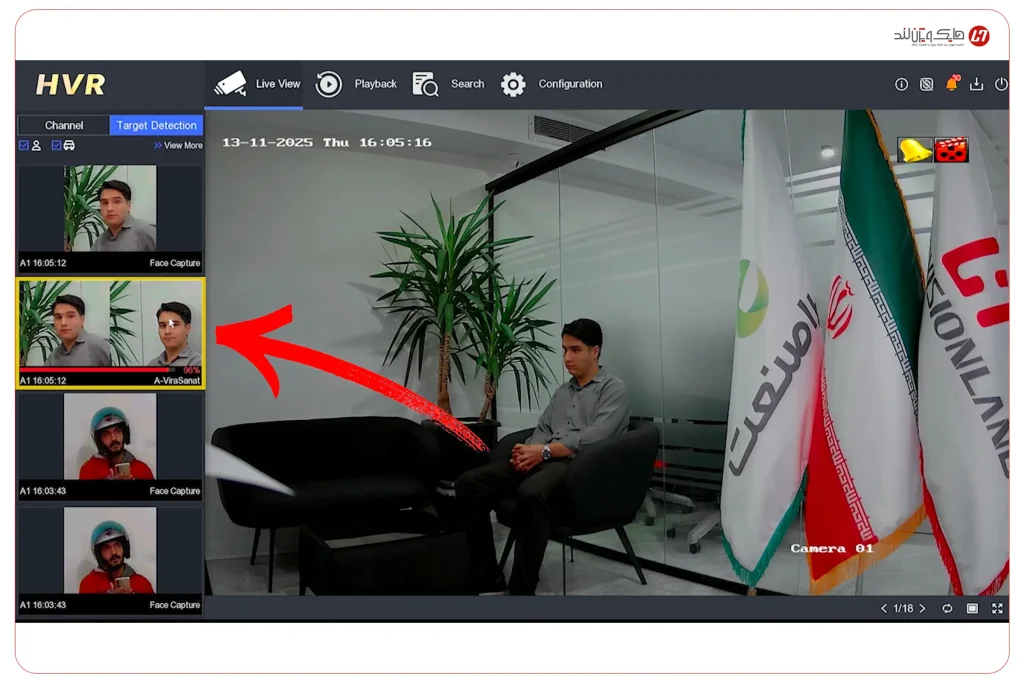1024x683 pixels.
Task: Enable the person detection checkbox
Action: tap(23, 145)
